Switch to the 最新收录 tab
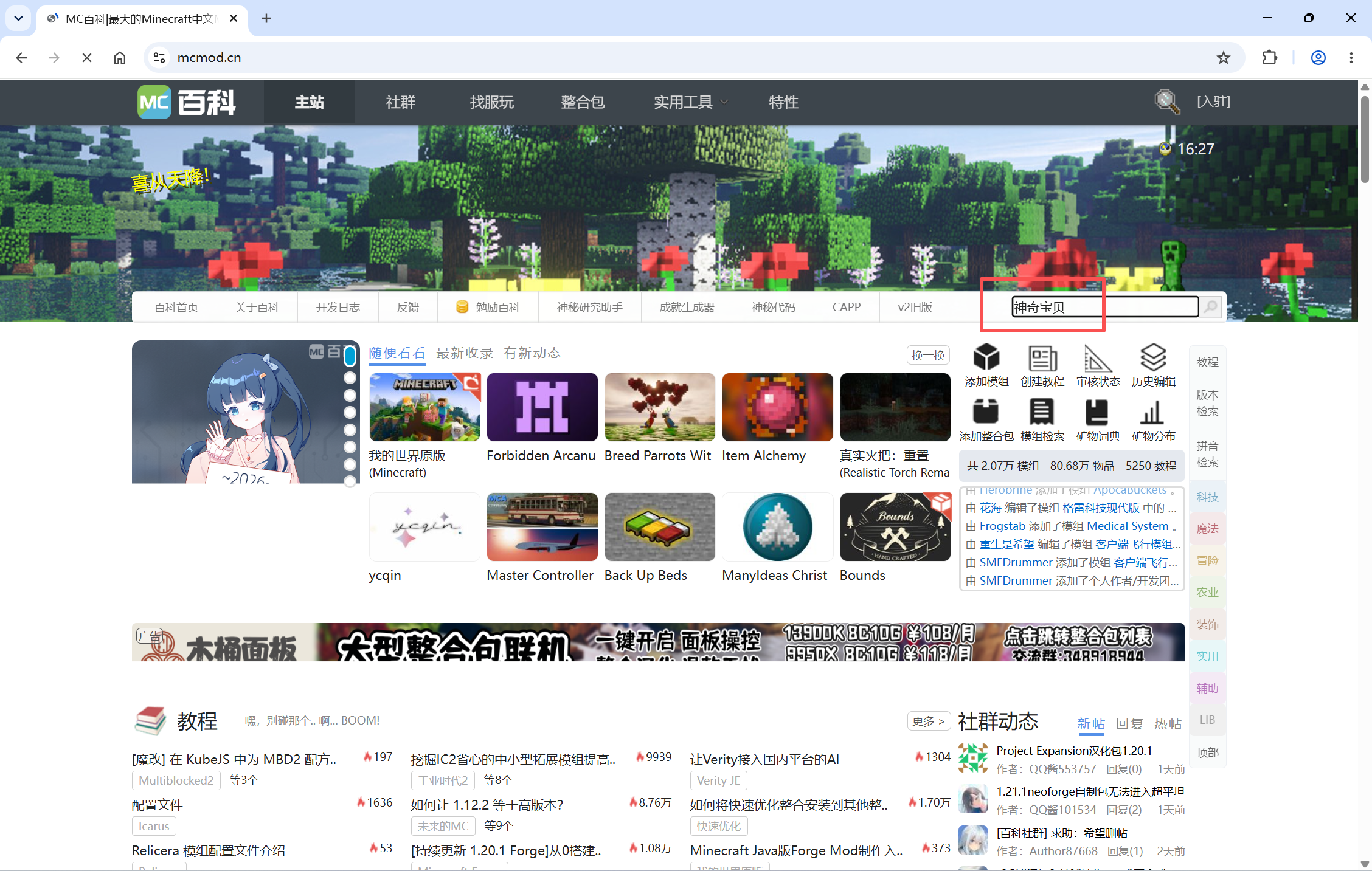 click(x=465, y=353)
